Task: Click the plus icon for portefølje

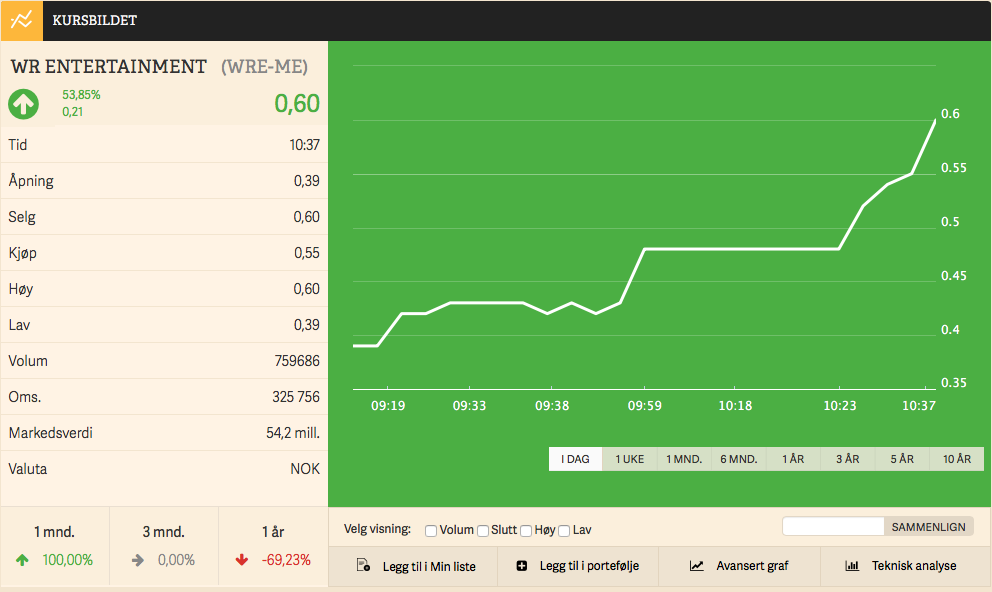Action: pyautogui.click(x=521, y=566)
